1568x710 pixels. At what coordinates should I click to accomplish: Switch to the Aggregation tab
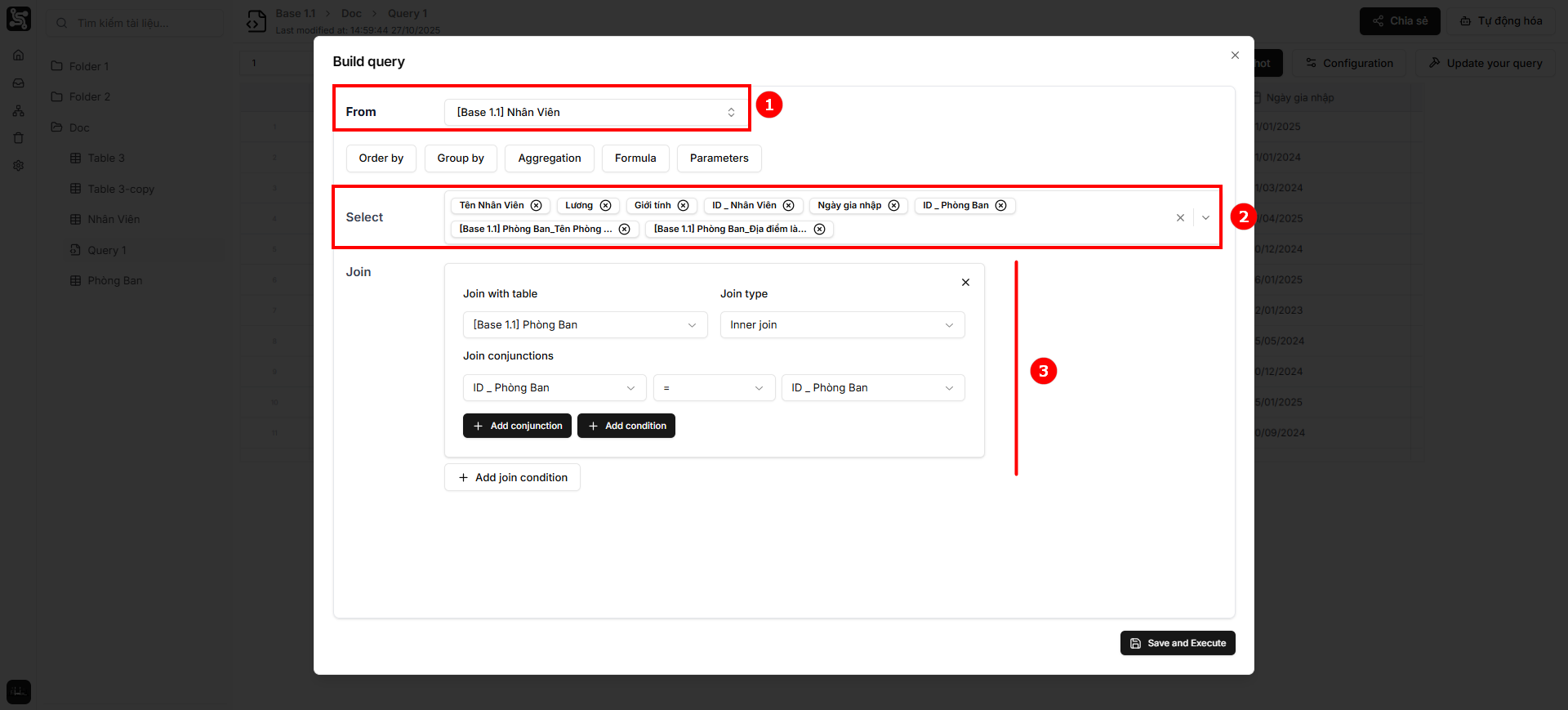pos(550,159)
